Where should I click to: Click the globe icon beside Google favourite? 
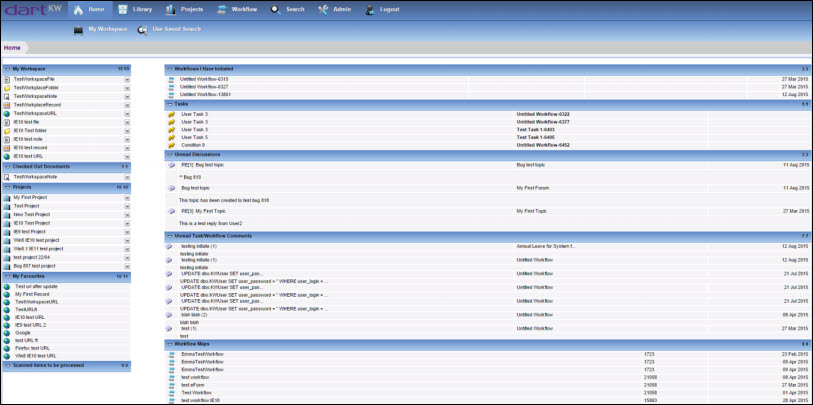pos(7,333)
